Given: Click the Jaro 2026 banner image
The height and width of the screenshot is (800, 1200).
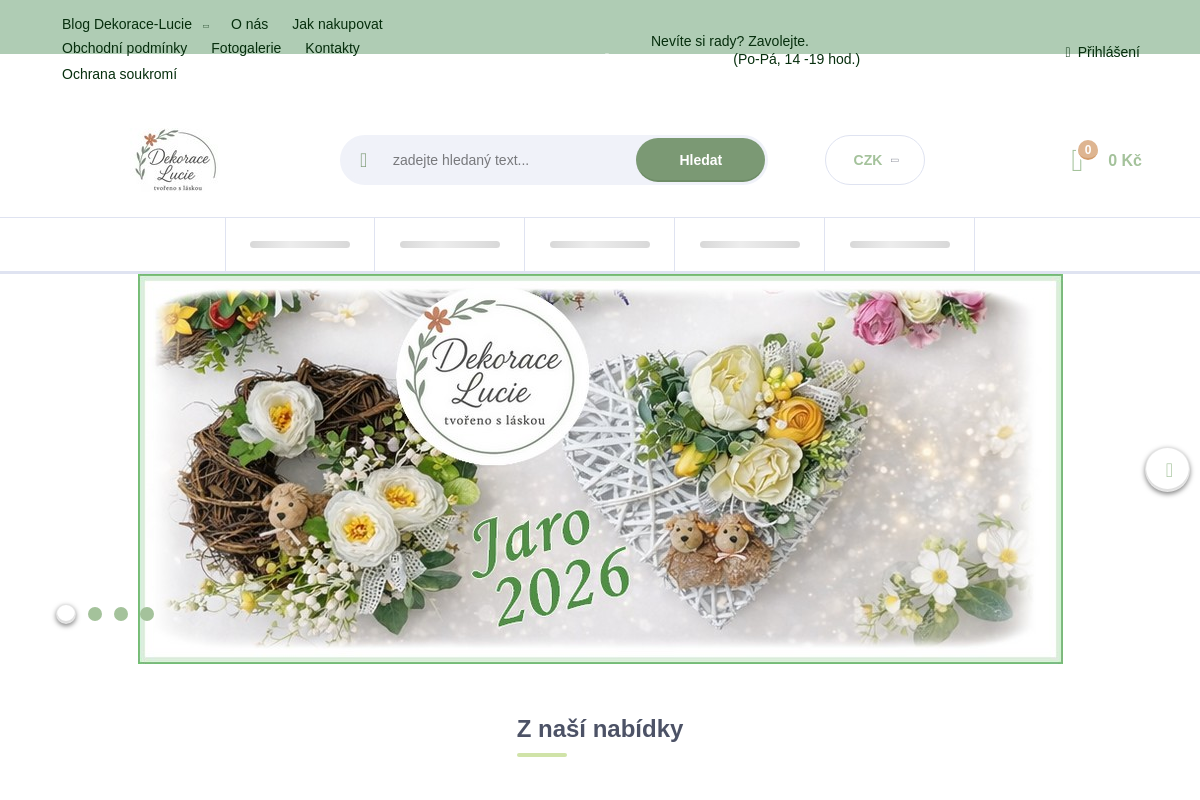Looking at the screenshot, I should coord(600,469).
